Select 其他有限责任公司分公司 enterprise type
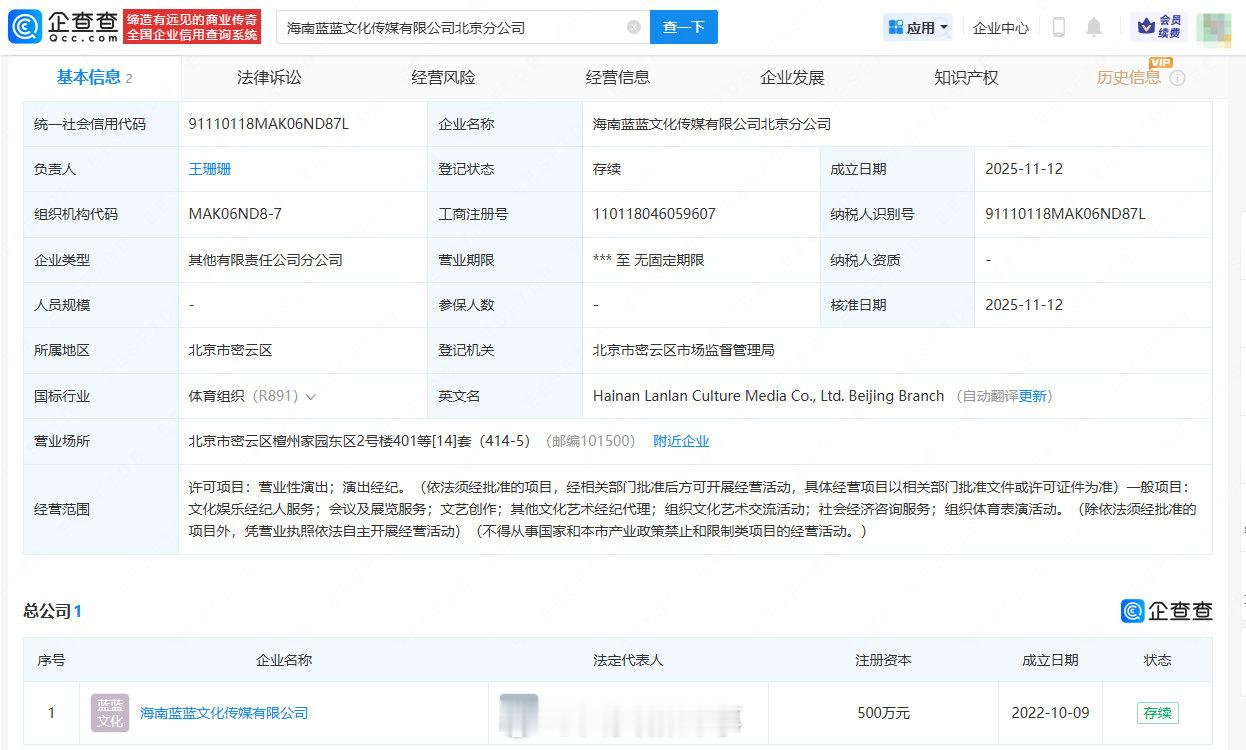 click(266, 260)
